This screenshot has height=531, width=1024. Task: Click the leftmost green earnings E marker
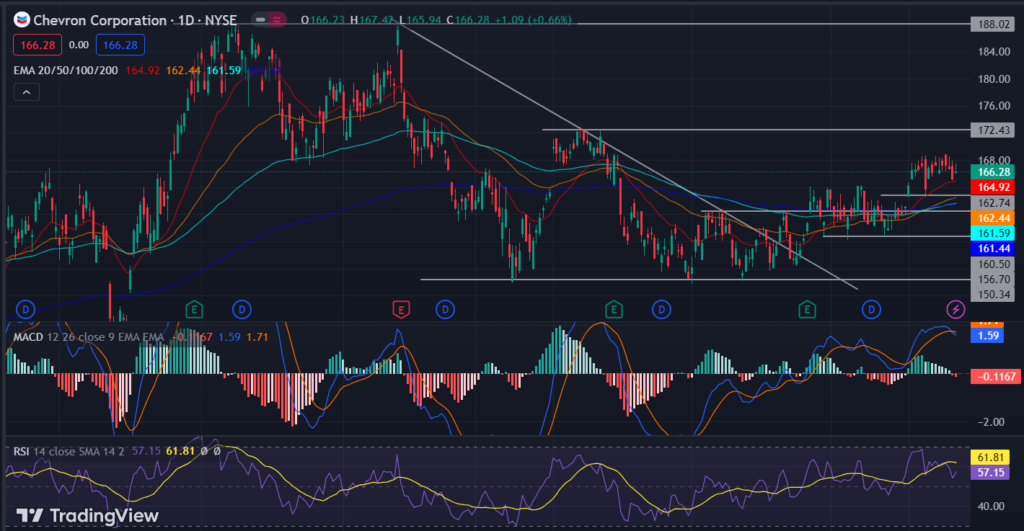[x=194, y=309]
